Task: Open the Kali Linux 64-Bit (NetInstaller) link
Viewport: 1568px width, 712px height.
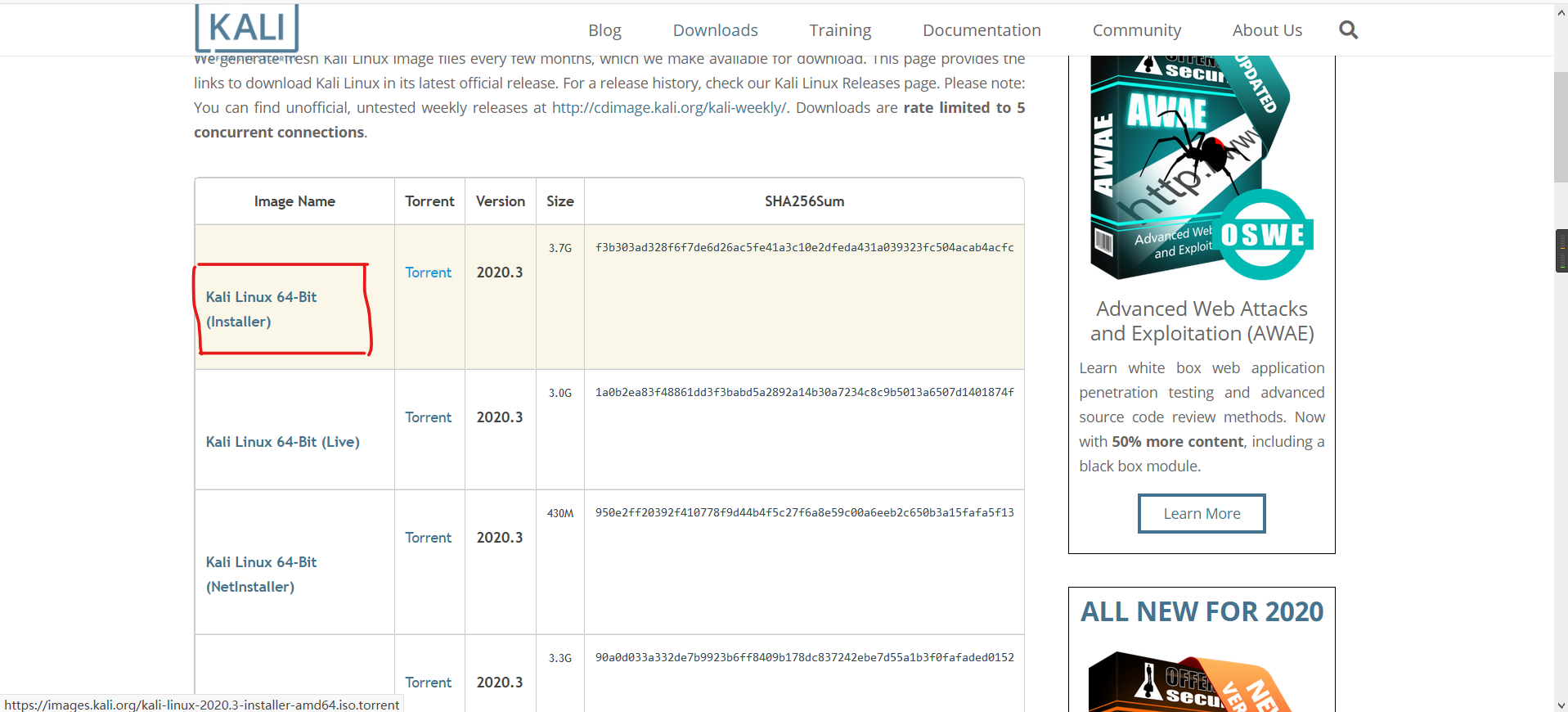Action: coord(261,575)
